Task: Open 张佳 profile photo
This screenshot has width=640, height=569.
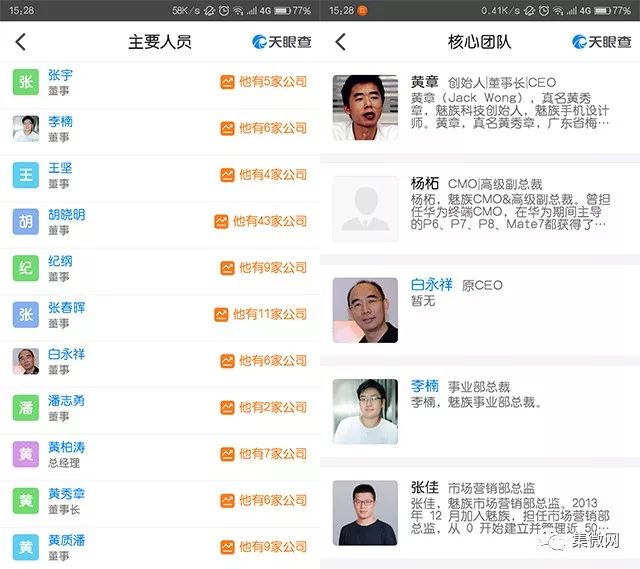Action: click(365, 513)
